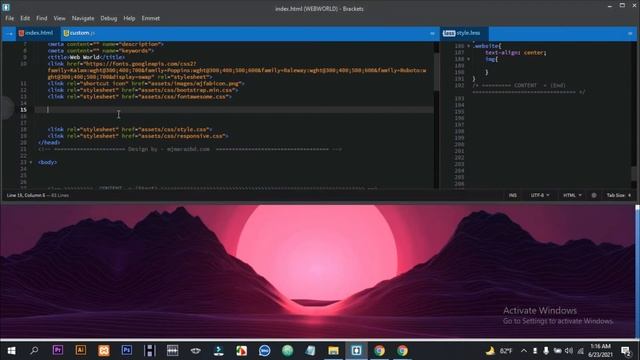This screenshot has height=360, width=640.
Task: Open the File menu
Action: click(x=9, y=18)
